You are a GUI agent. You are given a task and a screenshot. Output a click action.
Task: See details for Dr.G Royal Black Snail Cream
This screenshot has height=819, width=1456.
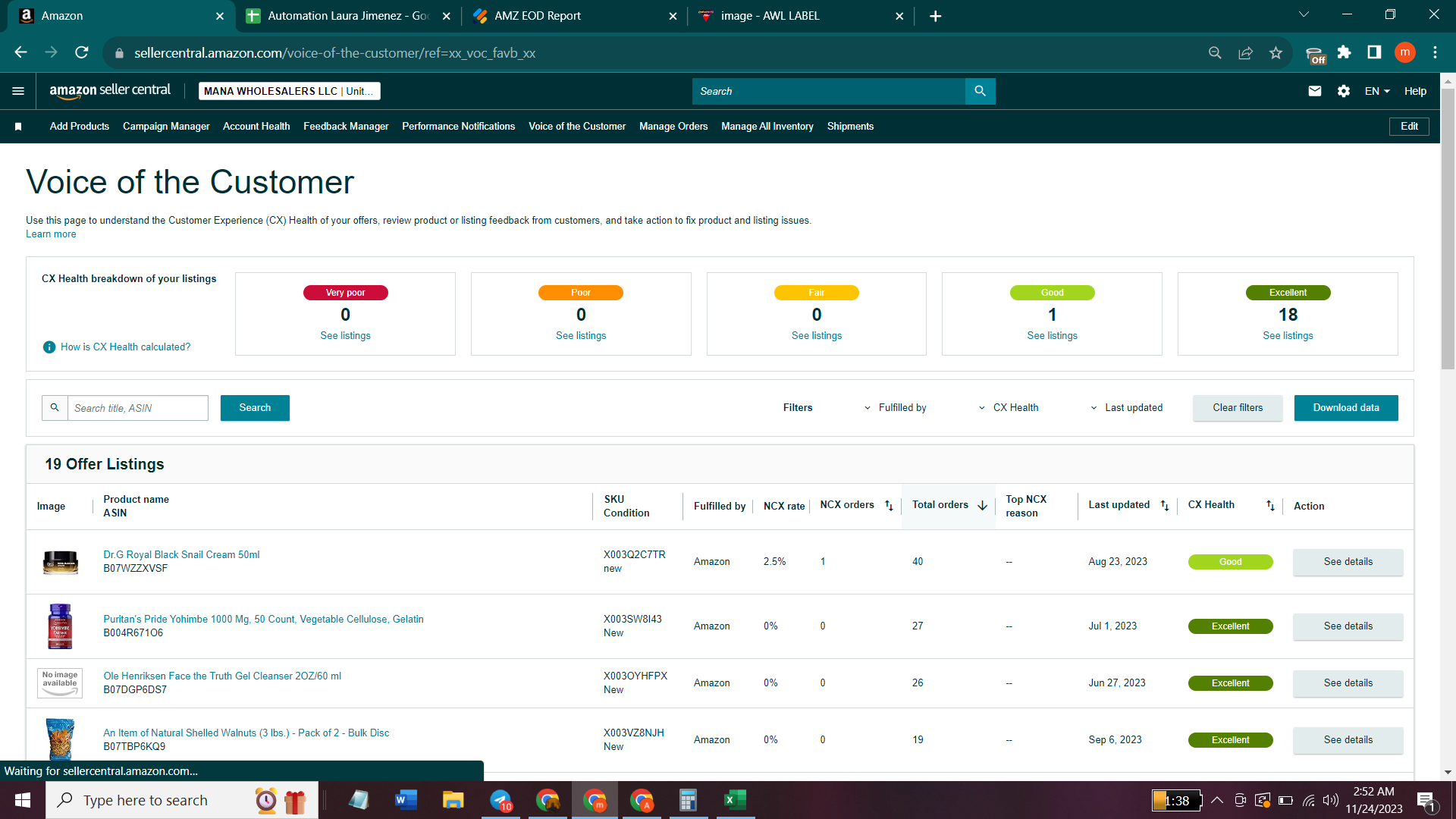click(1348, 562)
